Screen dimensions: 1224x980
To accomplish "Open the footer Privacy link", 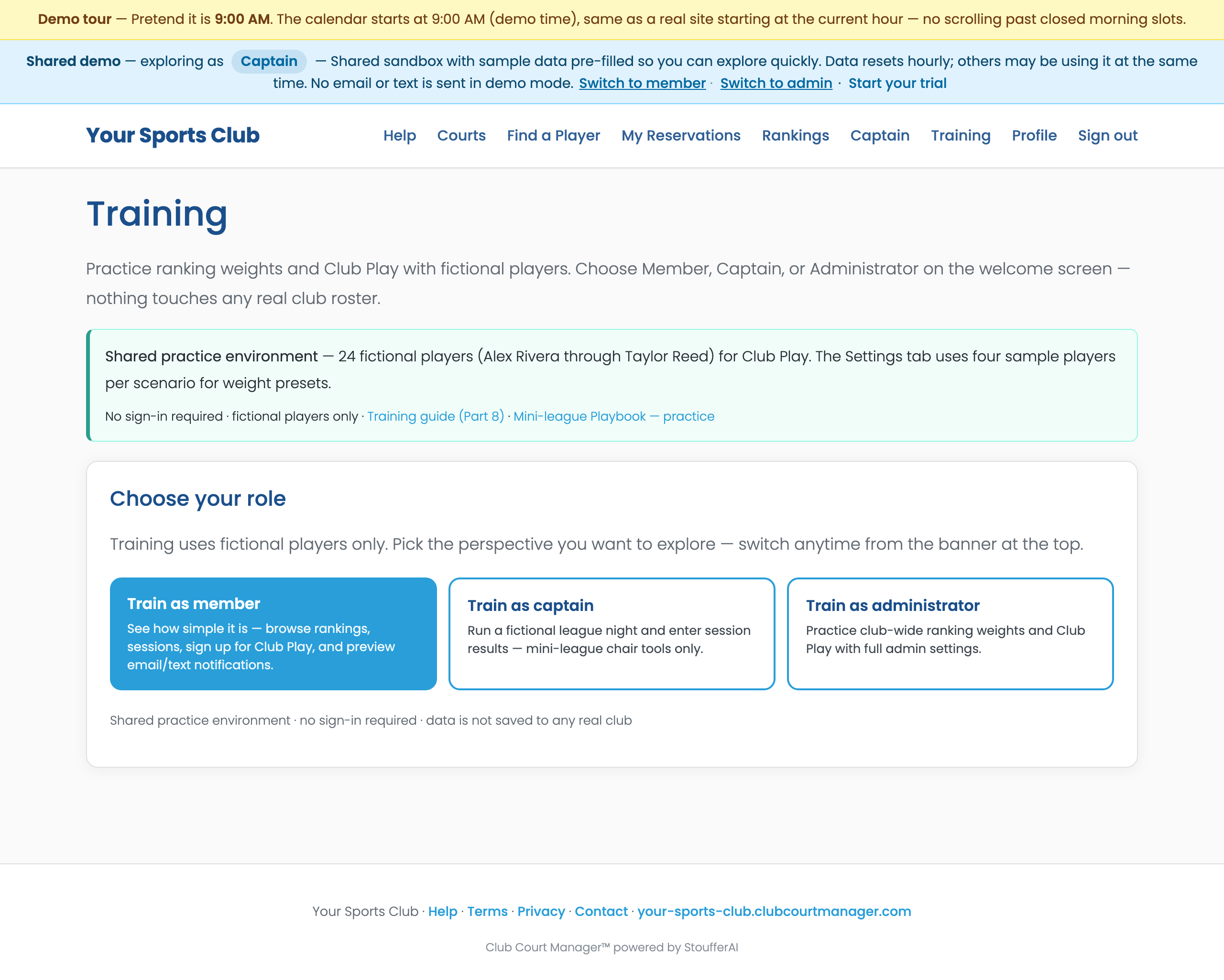I will point(541,911).
